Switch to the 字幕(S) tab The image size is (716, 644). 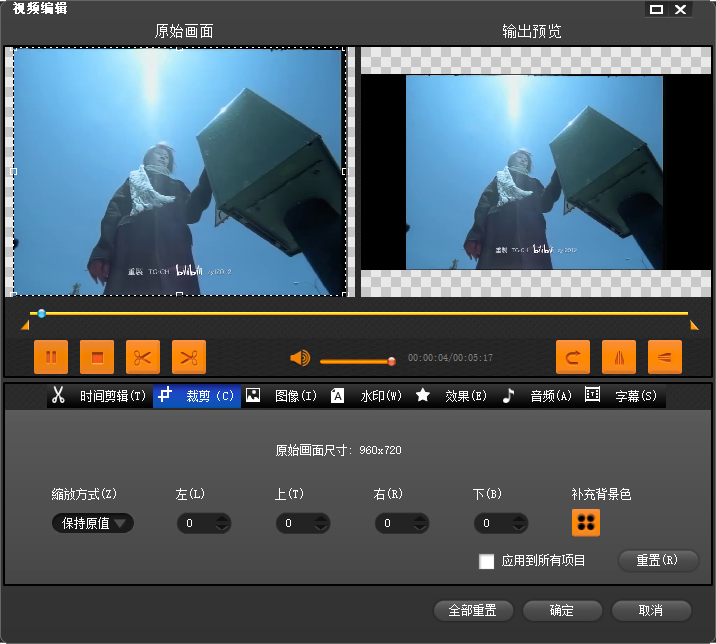[x=622, y=396]
